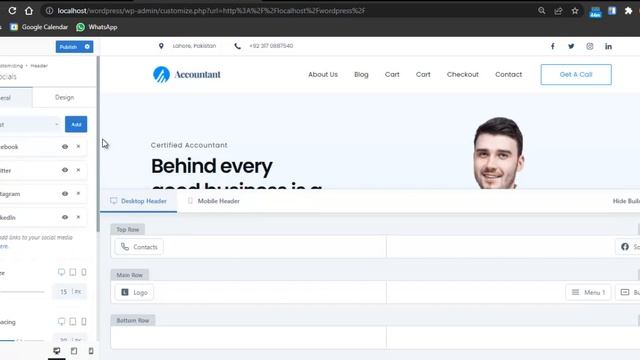Reload the page with browser refresh icon
The image size is (640, 360).
tap(12, 11)
